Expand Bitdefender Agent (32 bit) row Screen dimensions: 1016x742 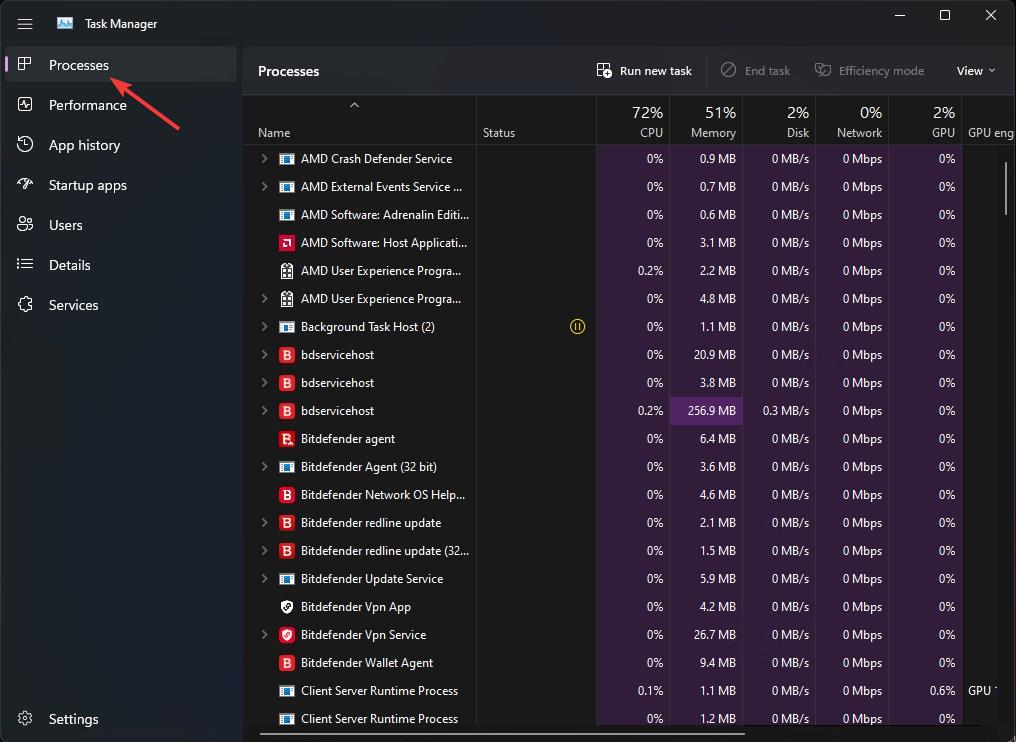(264, 467)
